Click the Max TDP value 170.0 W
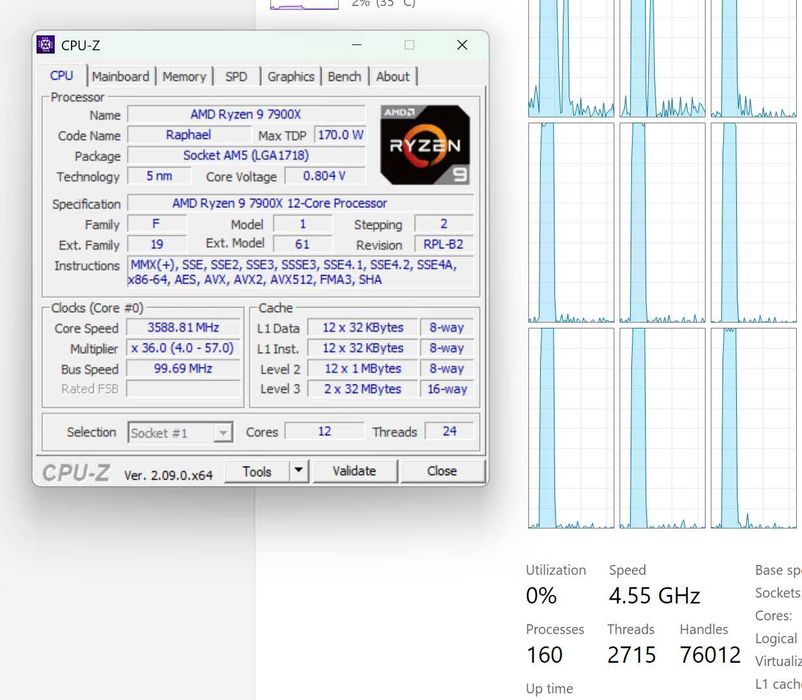This screenshot has height=700, width=802. [x=340, y=135]
